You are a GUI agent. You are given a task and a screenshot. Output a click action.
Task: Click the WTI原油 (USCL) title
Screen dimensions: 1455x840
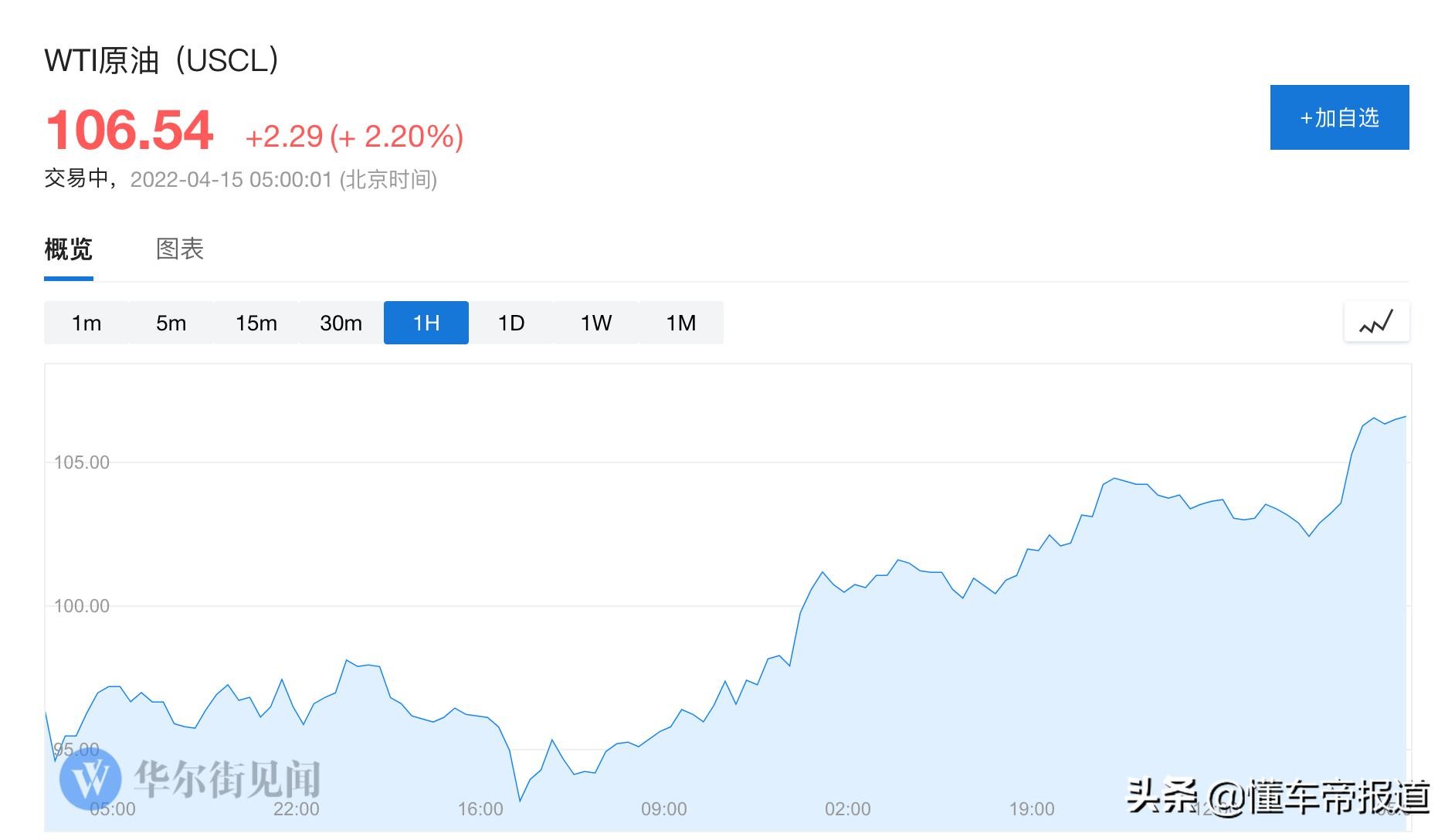tap(161, 60)
